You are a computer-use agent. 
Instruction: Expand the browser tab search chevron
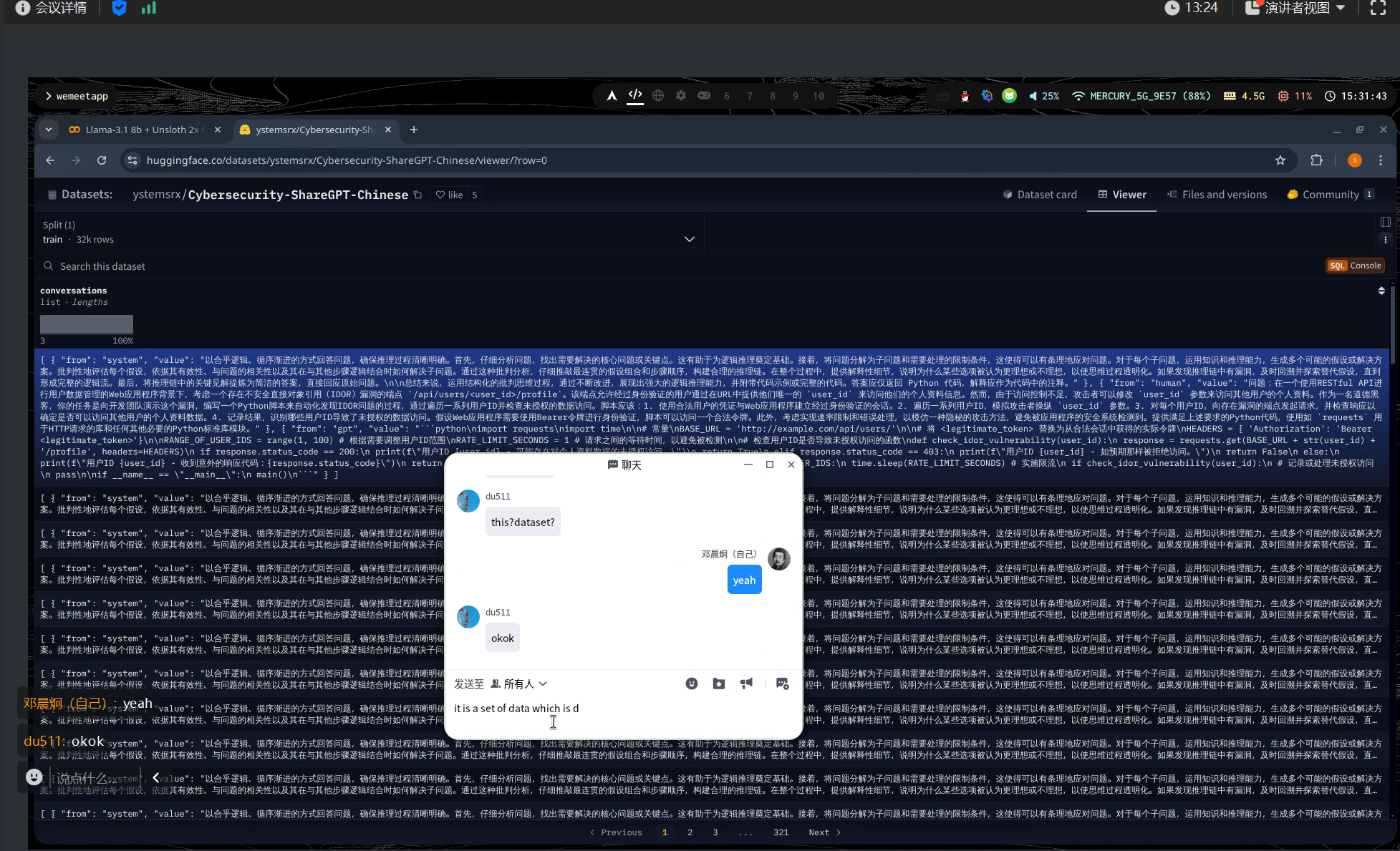(49, 130)
